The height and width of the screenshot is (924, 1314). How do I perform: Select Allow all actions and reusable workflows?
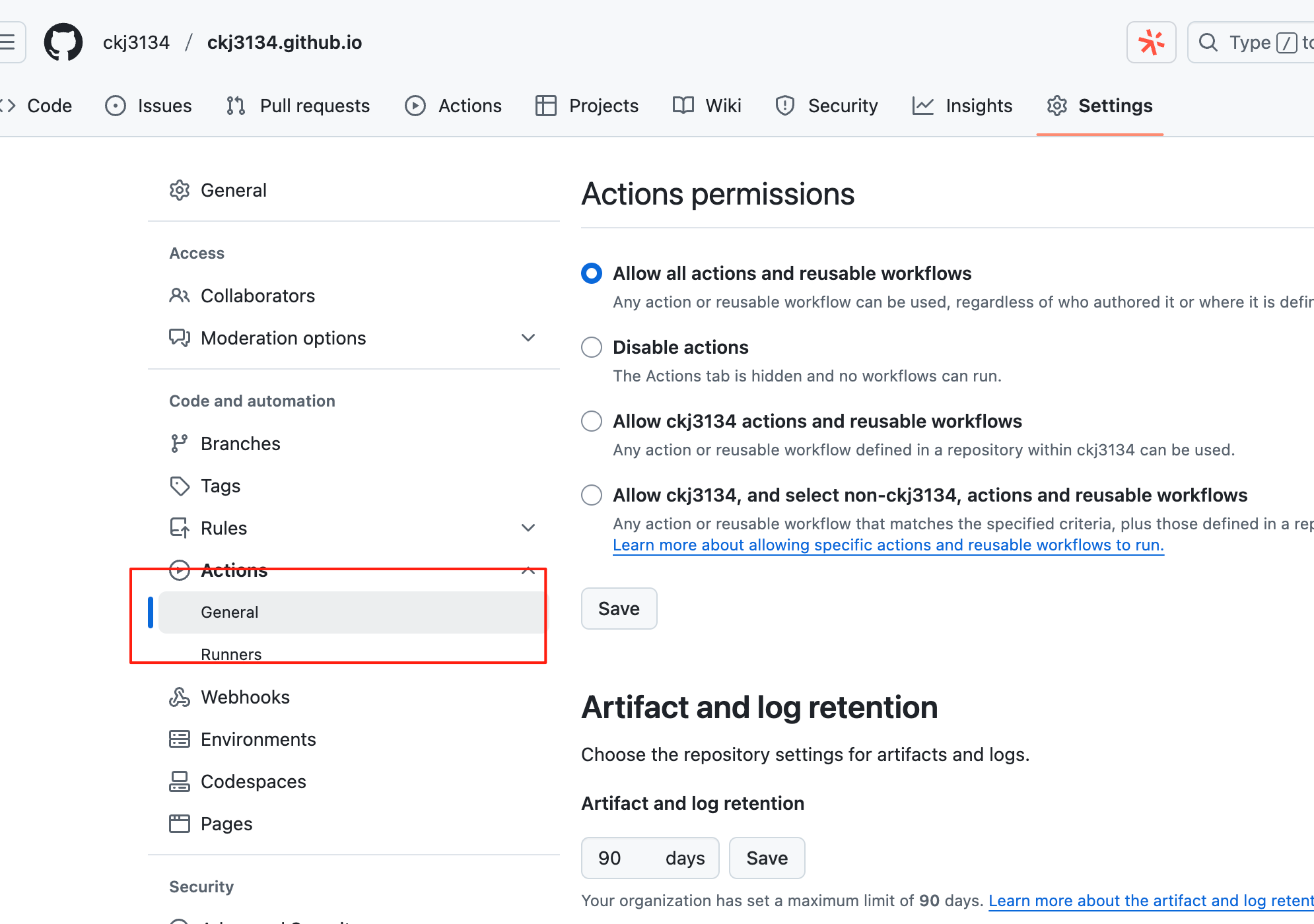tap(592, 273)
